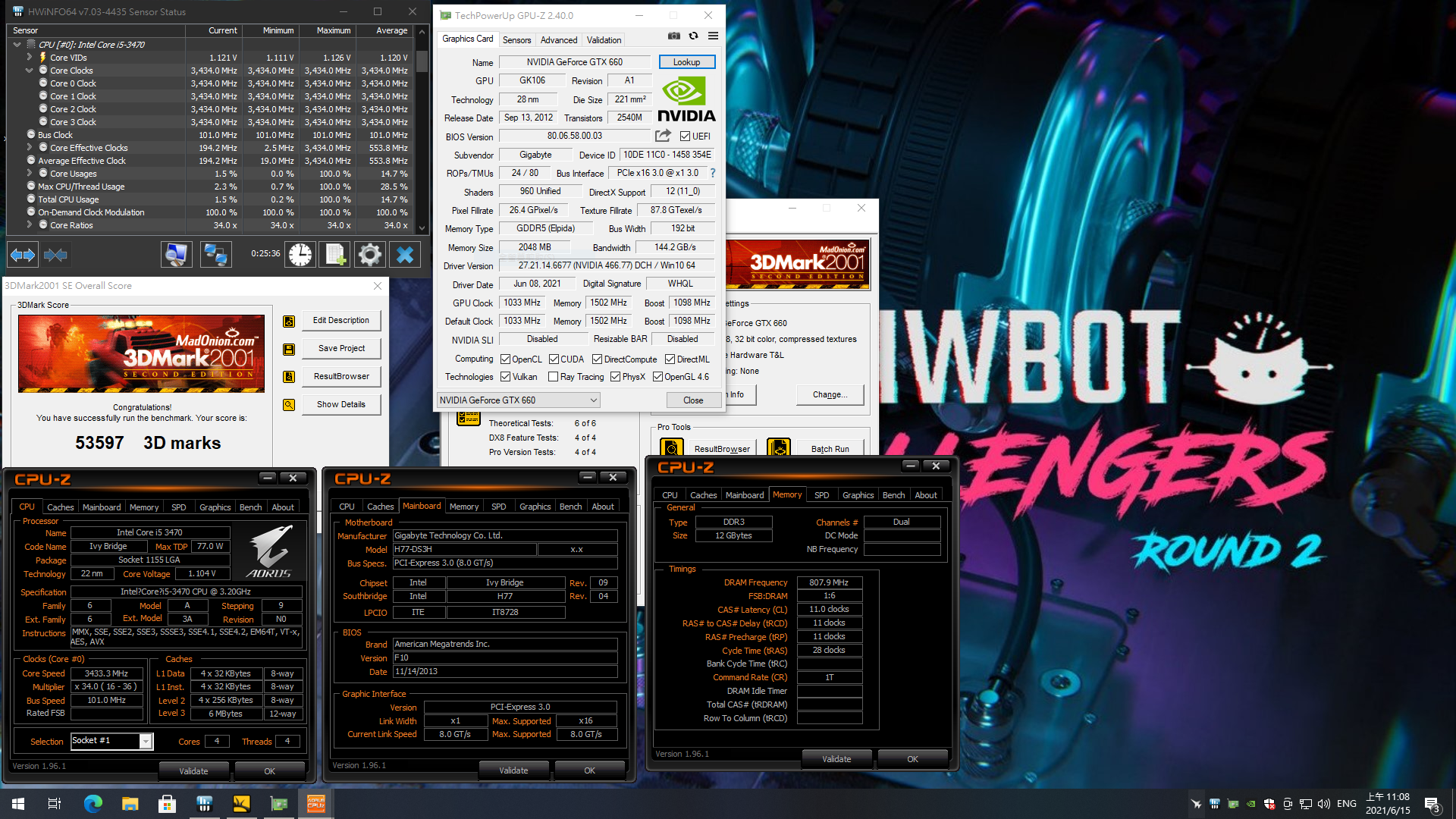This screenshot has width=1456, height=819.
Task: Toggle OpenGL 4.6 checkbox
Action: pos(657,377)
